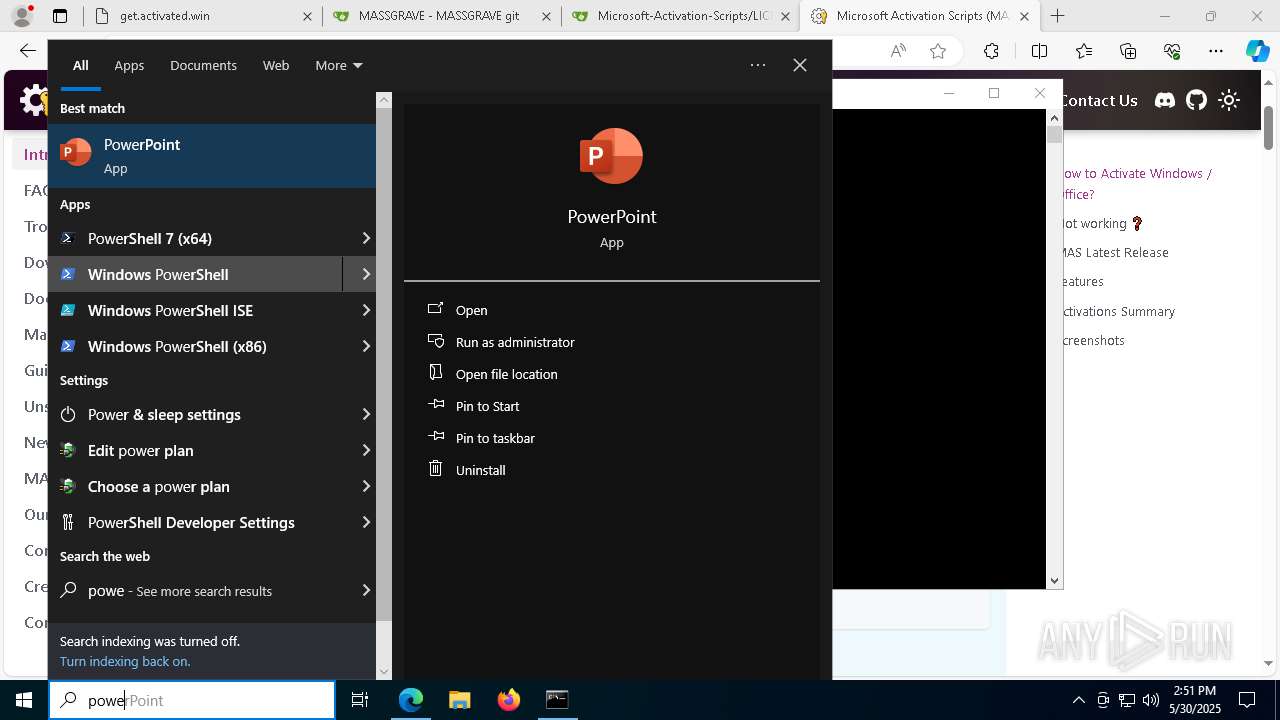
Task: Click the Windows PowerShell (x86) icon
Action: [x=68, y=346]
